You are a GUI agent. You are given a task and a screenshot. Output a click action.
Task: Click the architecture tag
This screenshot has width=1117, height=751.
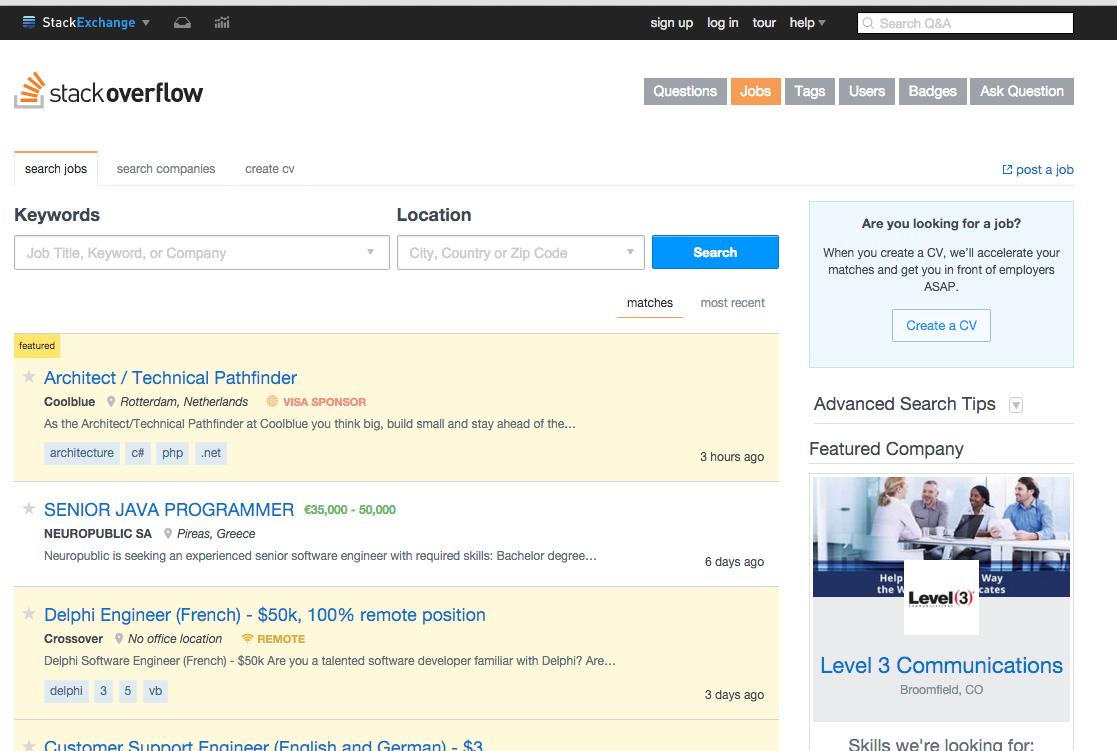81,453
